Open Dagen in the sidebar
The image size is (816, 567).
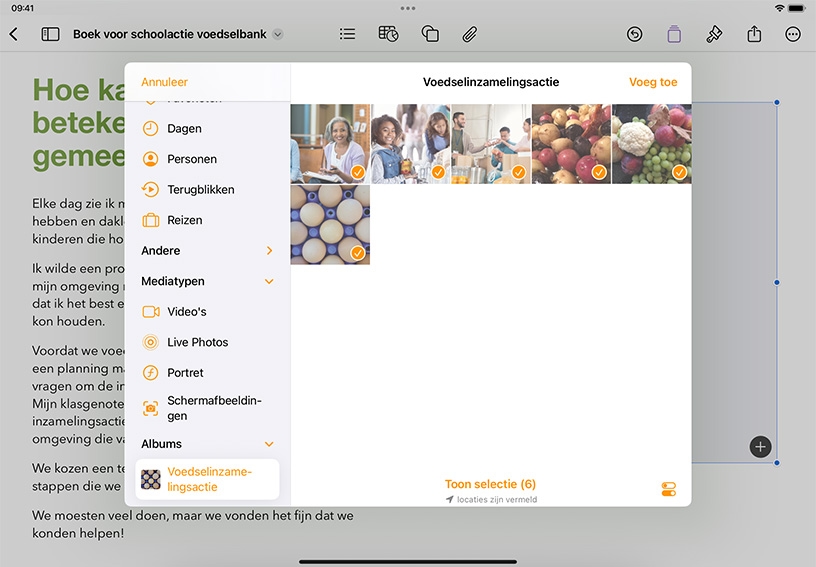coord(207,128)
